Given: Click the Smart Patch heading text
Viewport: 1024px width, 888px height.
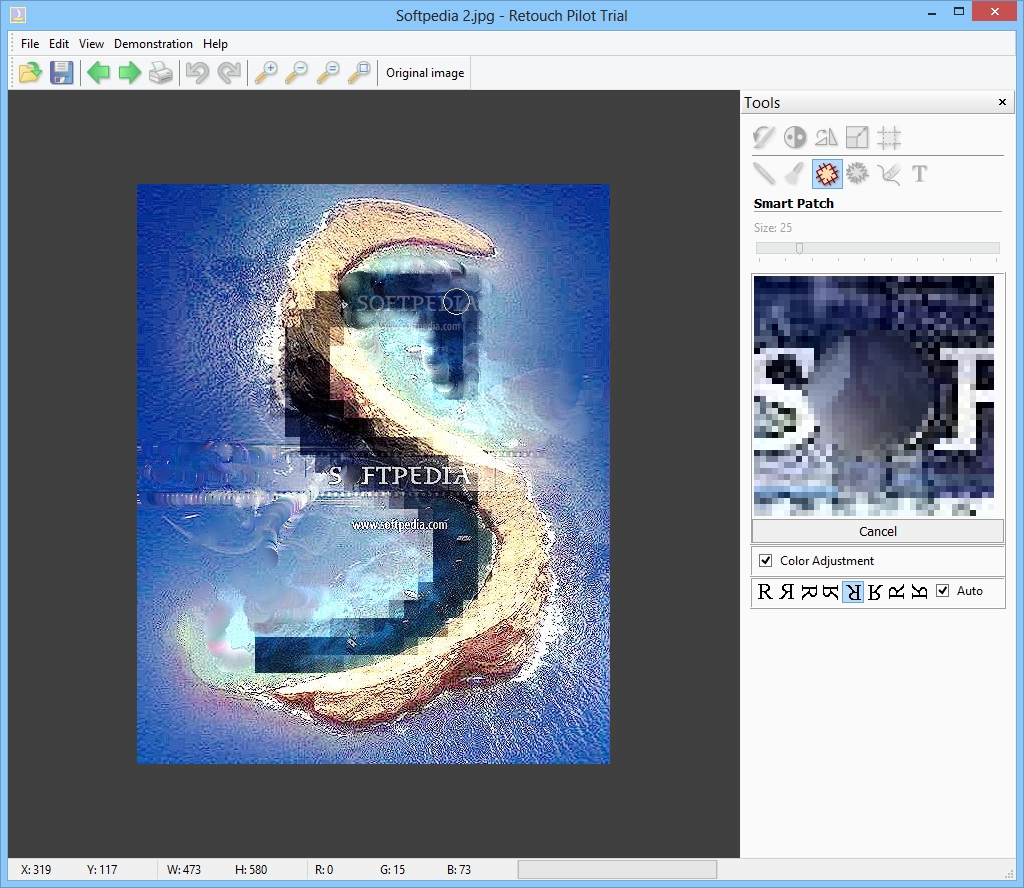Looking at the screenshot, I should 793,203.
